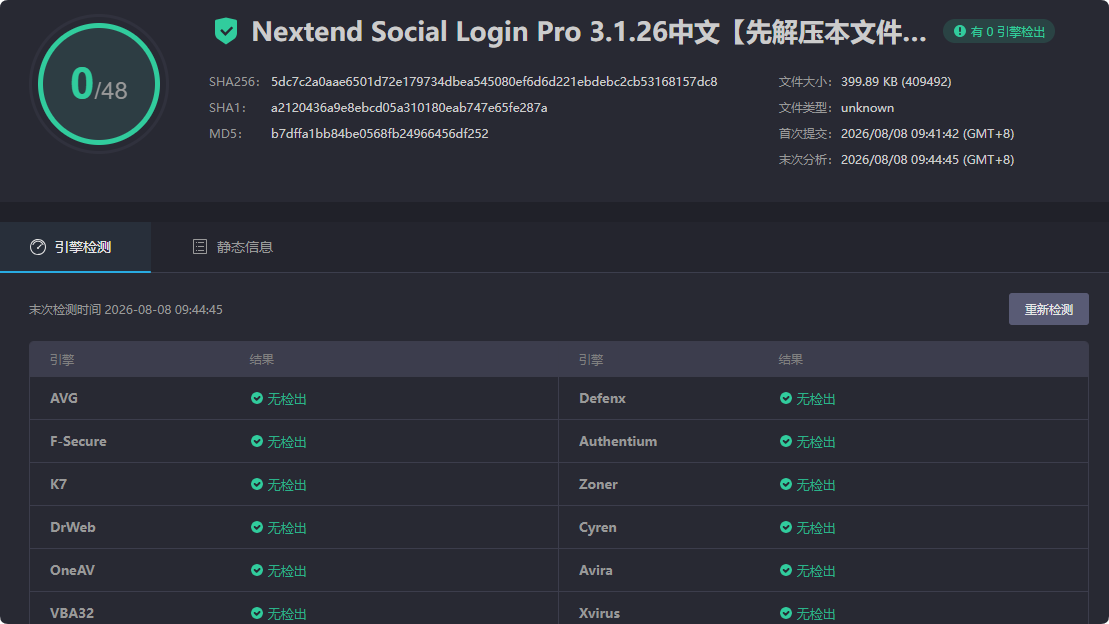Click the 无检出 result text for Avira
Screen dimensions: 1109x624
(815, 571)
